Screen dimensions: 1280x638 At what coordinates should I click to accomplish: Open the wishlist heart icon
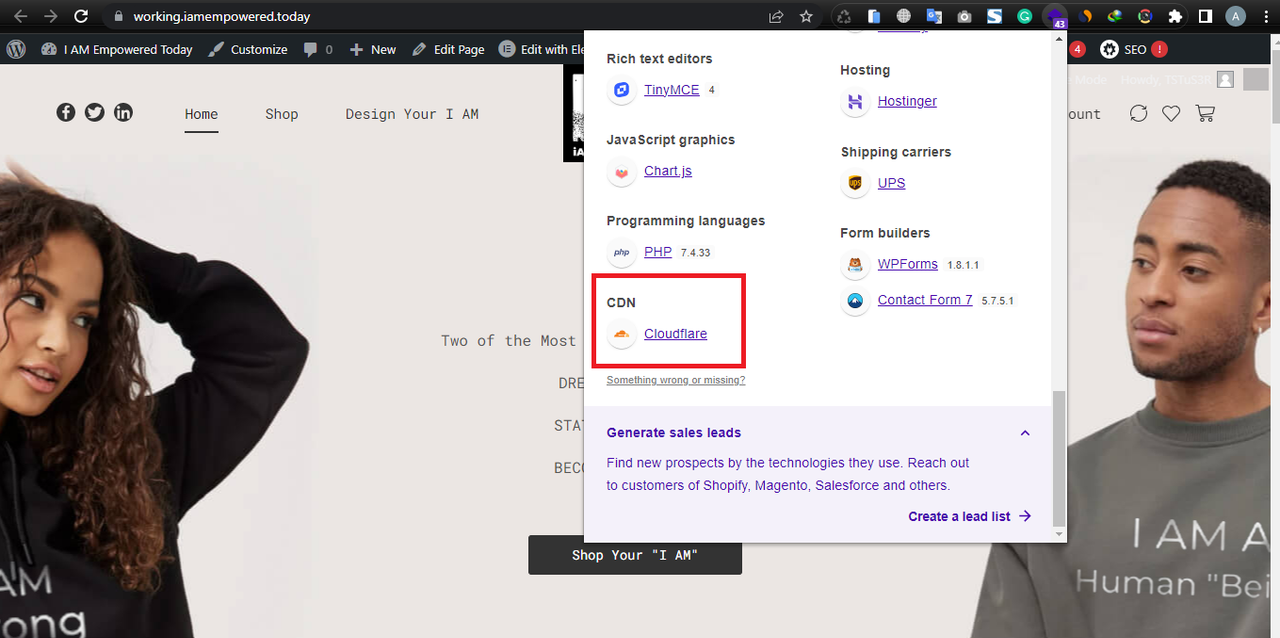1171,114
